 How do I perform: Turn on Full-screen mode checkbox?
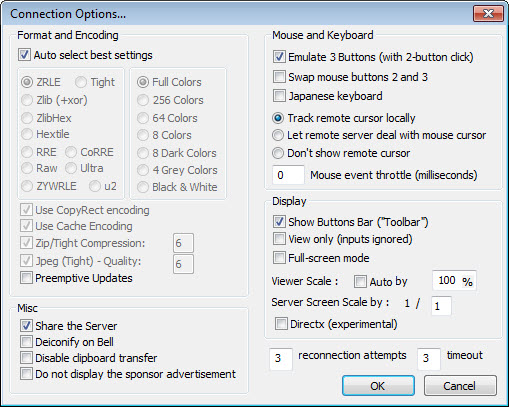[279, 258]
